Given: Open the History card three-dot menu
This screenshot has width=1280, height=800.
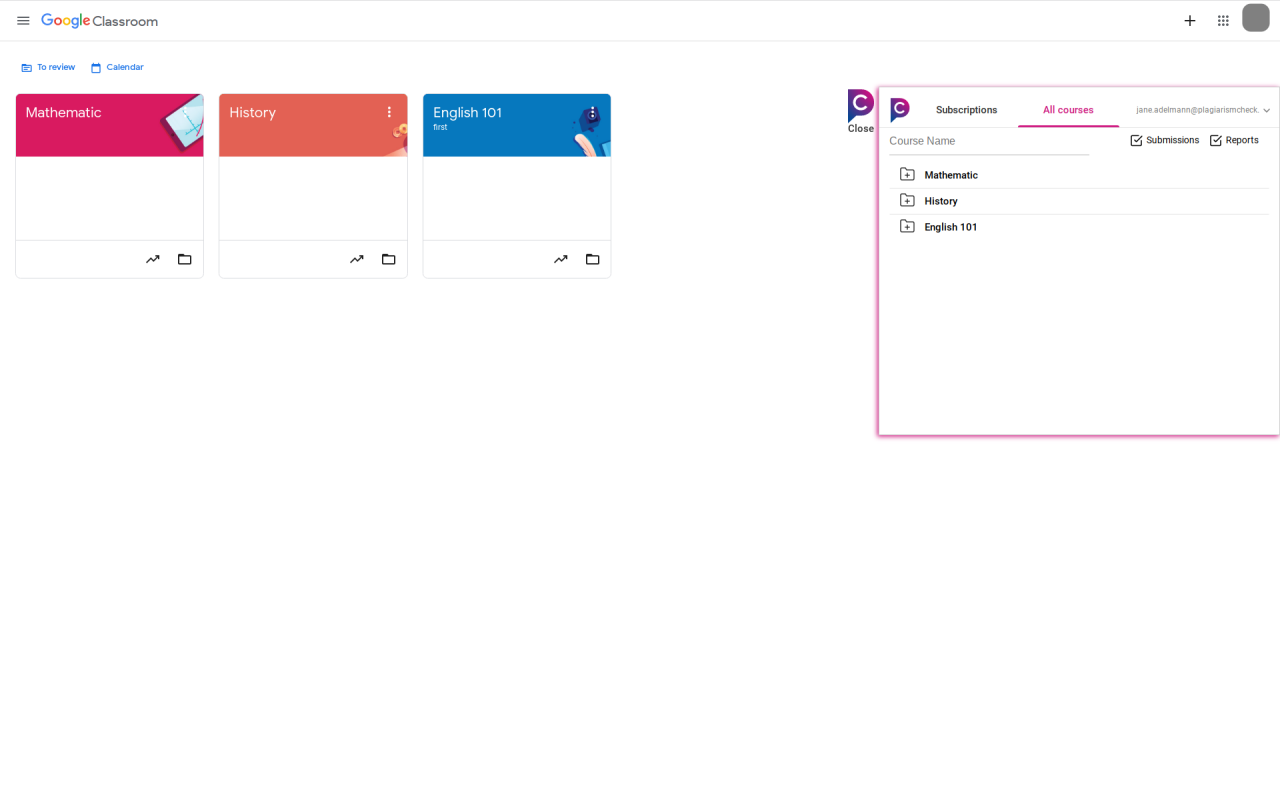Looking at the screenshot, I should click(390, 112).
